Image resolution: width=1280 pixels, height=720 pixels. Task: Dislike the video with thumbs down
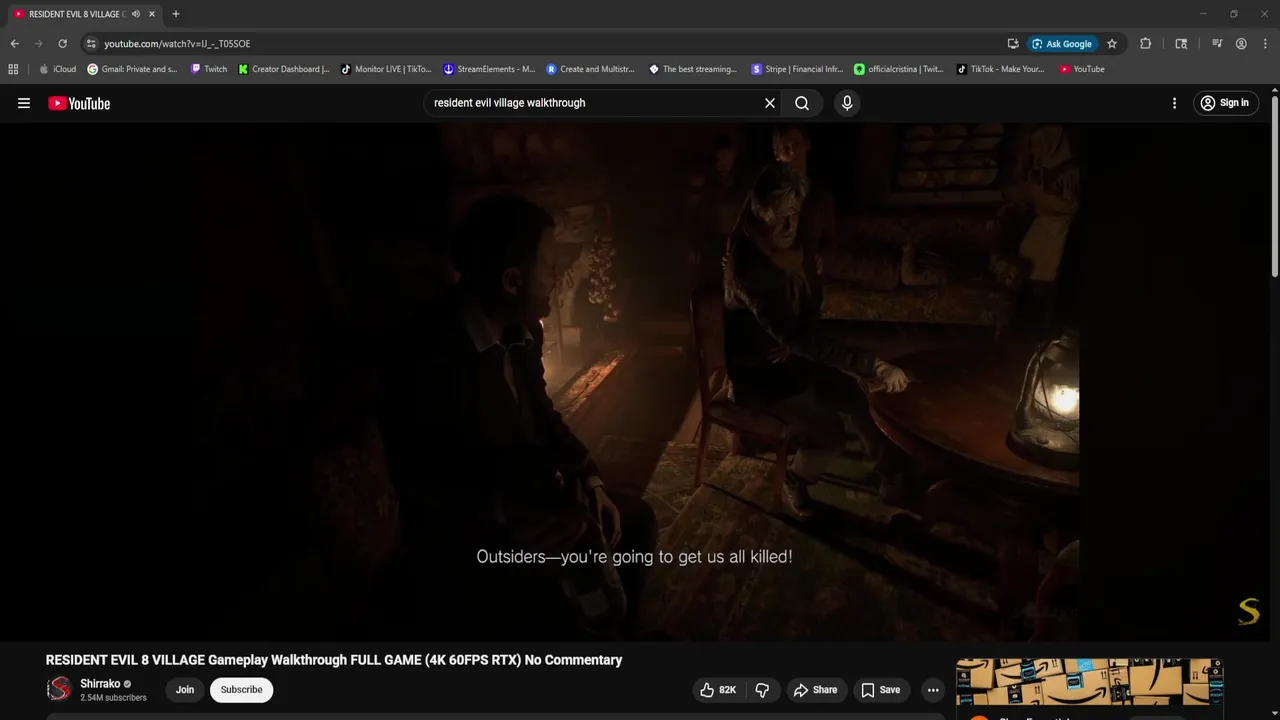762,690
